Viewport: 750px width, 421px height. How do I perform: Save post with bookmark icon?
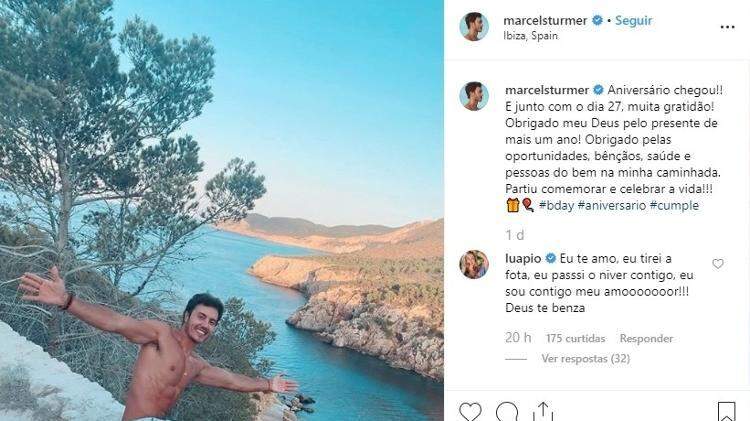coord(726,412)
